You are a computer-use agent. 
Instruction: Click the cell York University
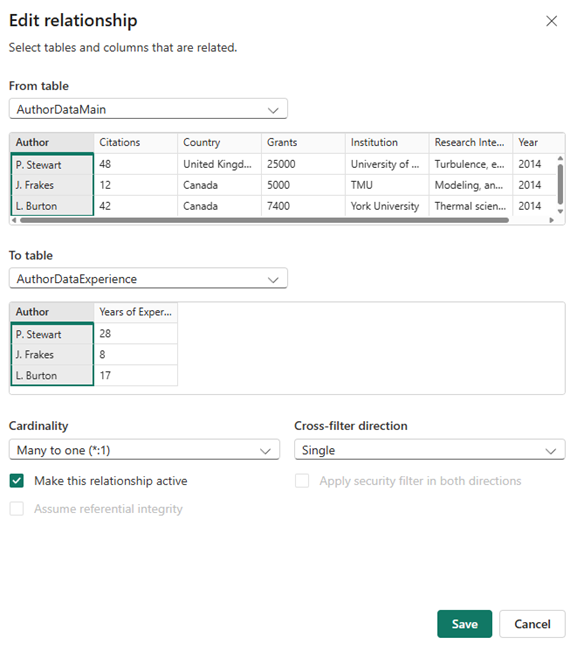point(387,206)
